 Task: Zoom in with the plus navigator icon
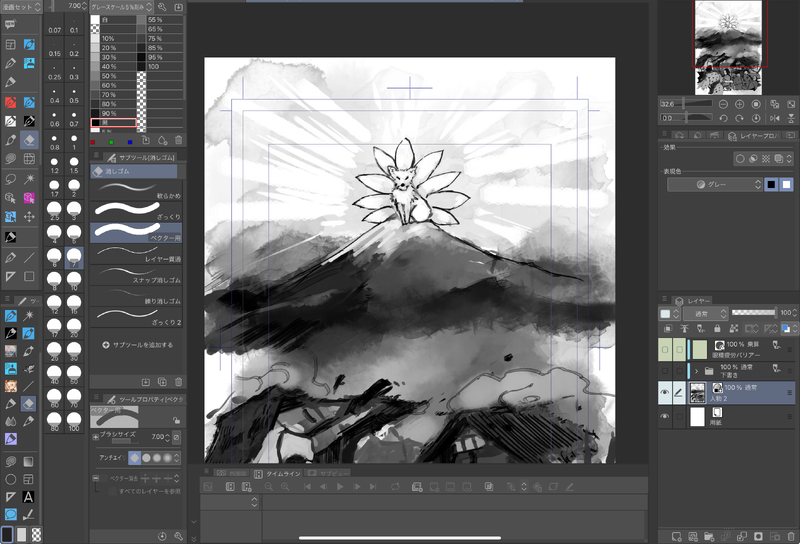coord(739,104)
